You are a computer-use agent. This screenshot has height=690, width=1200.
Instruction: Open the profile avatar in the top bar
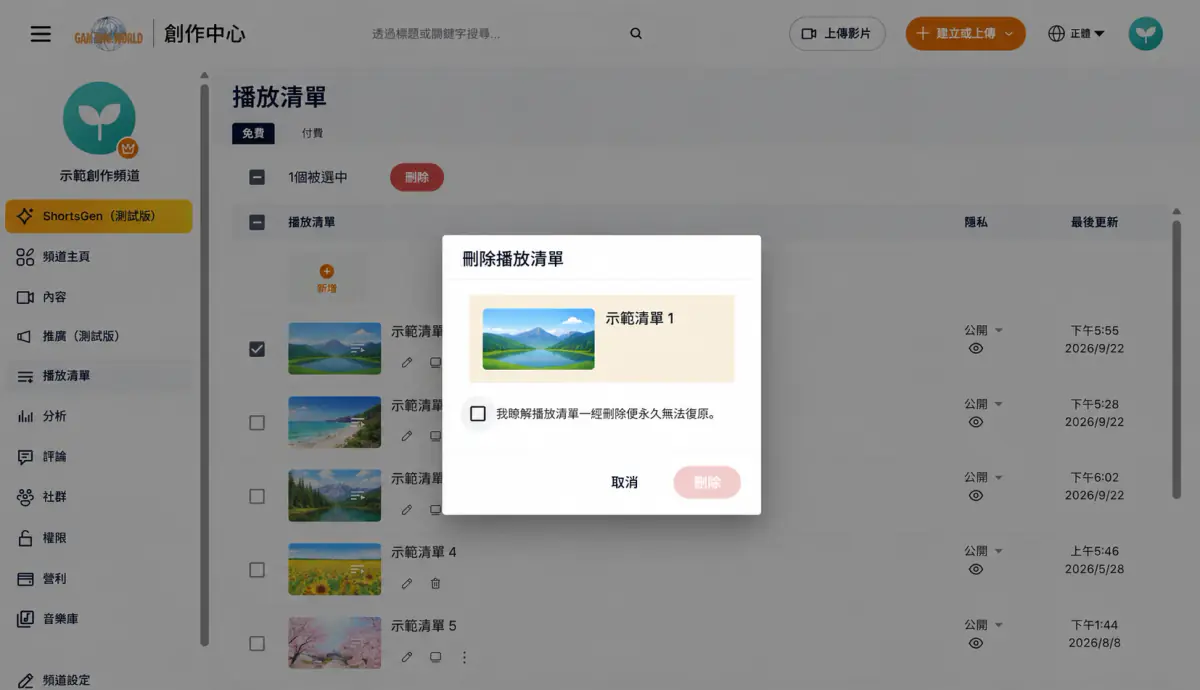[x=1145, y=33]
